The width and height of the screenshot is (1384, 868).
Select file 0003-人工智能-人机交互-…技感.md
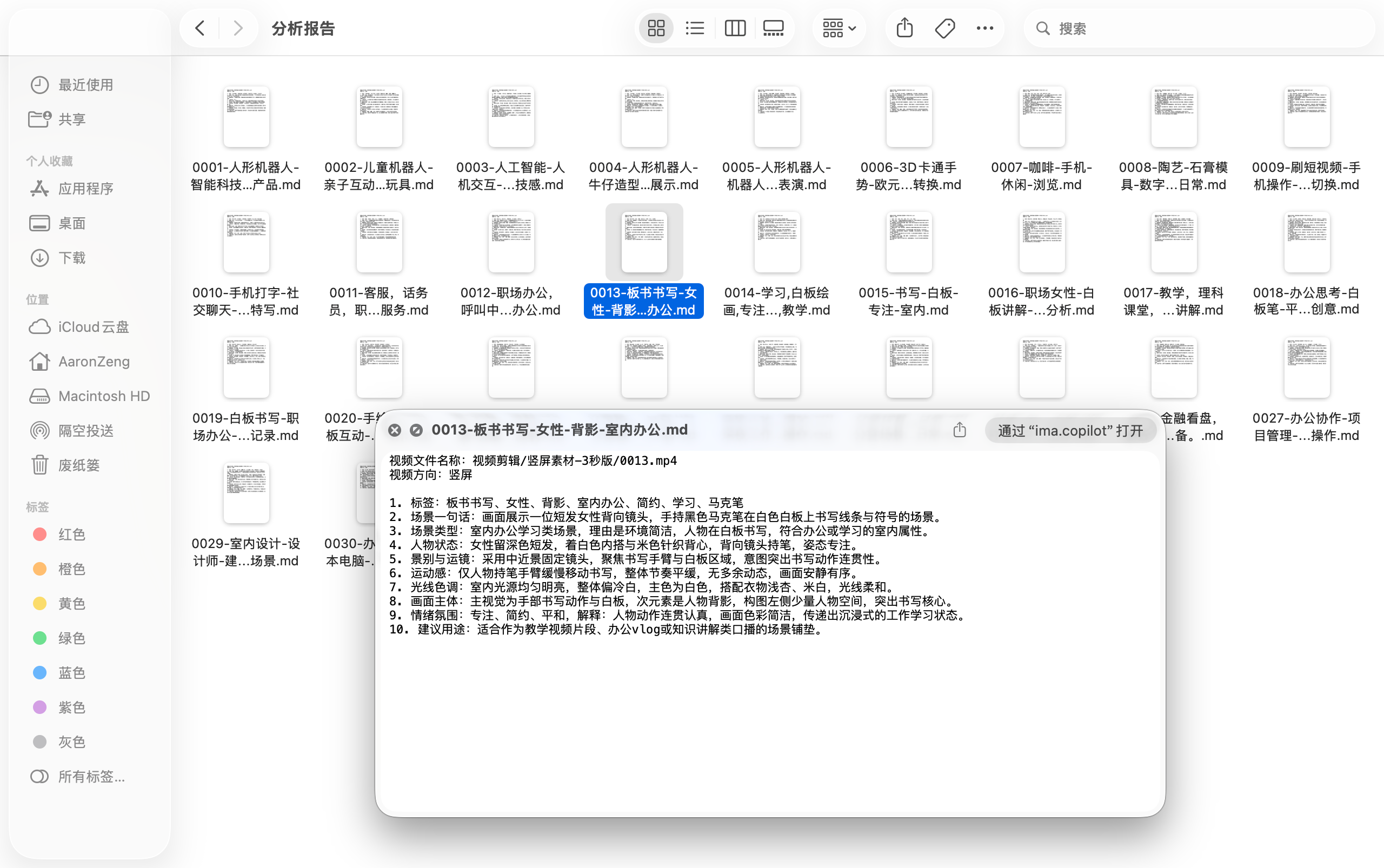[511, 139]
